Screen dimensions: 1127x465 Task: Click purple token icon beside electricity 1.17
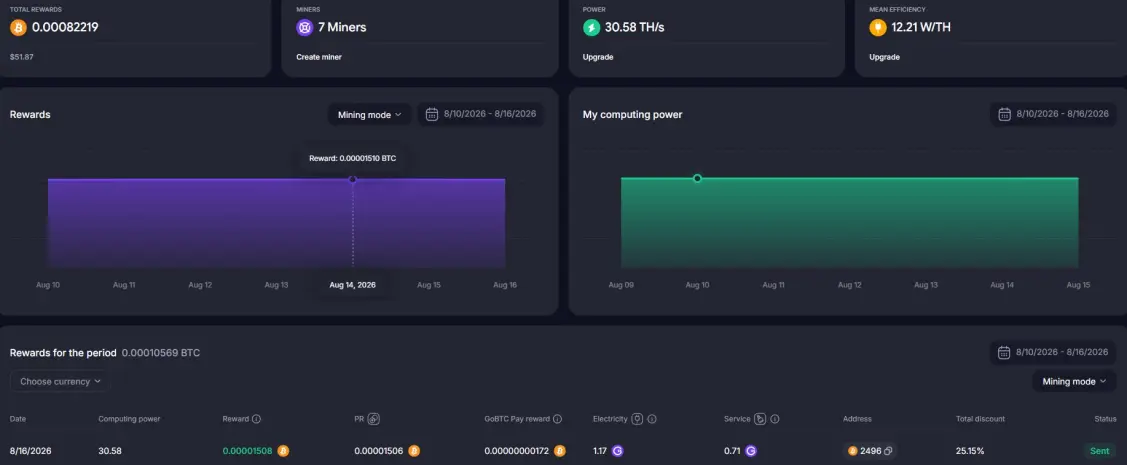point(617,451)
